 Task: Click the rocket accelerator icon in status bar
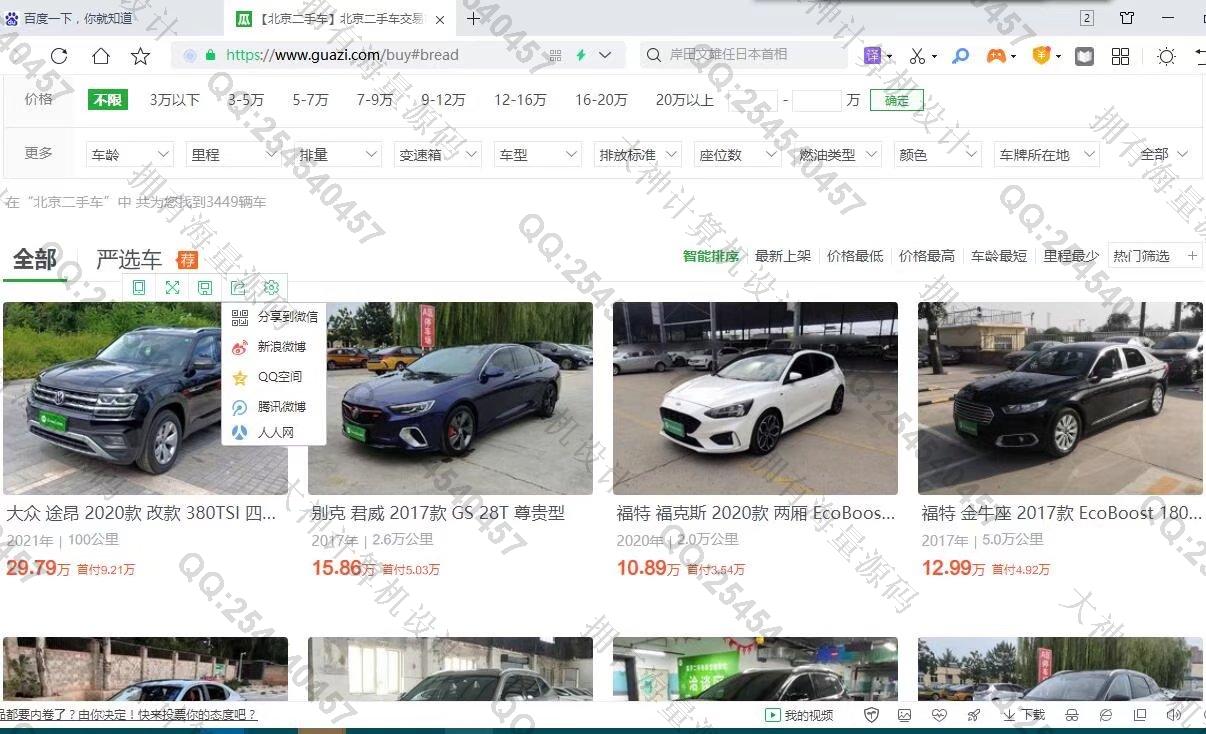[973, 715]
